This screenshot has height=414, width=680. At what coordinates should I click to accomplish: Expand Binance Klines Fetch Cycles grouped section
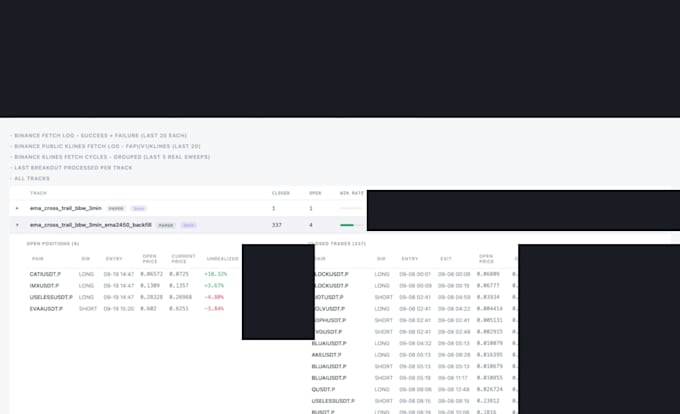pyautogui.click(x=112, y=157)
